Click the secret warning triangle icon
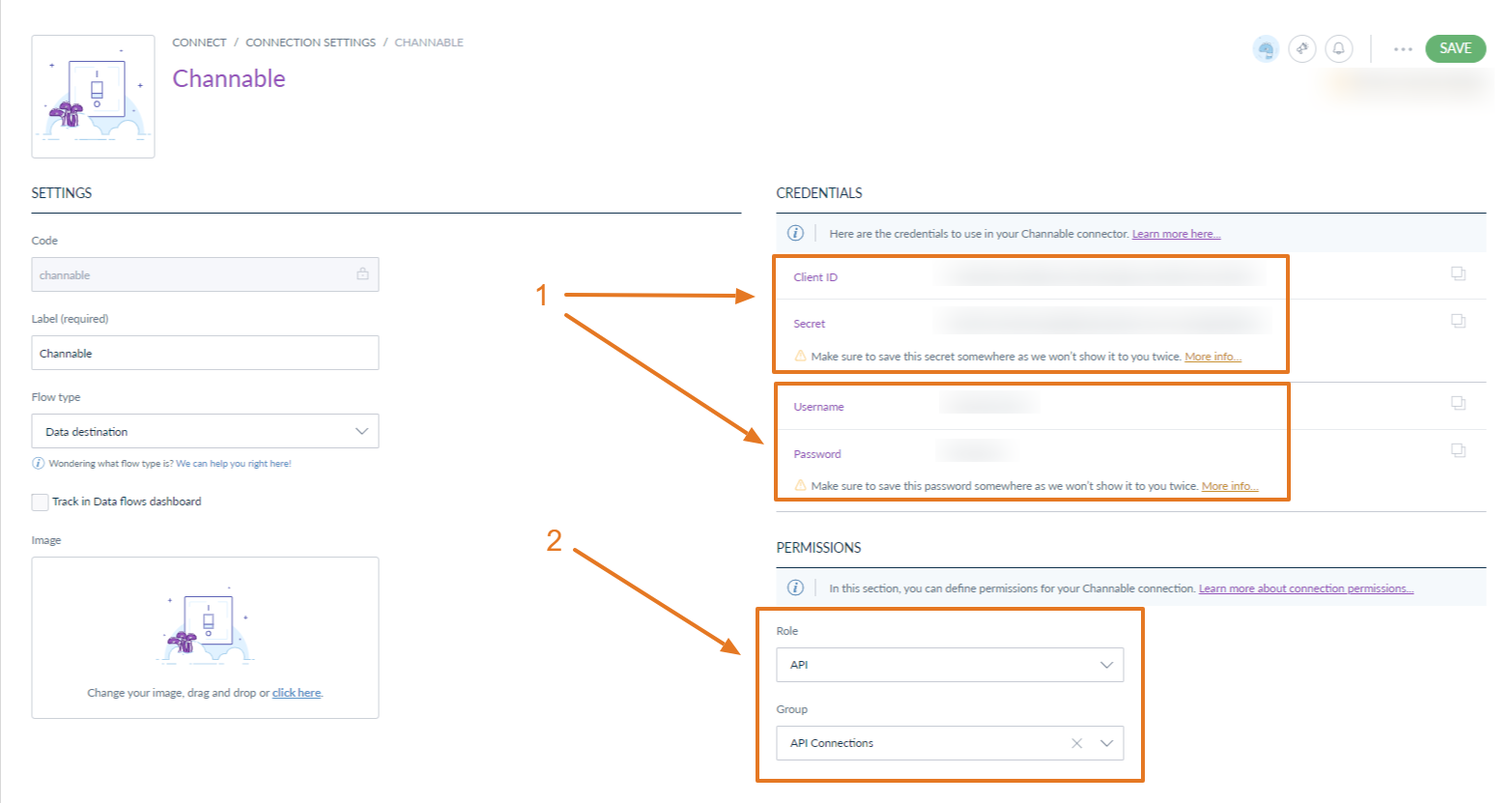 (800, 356)
